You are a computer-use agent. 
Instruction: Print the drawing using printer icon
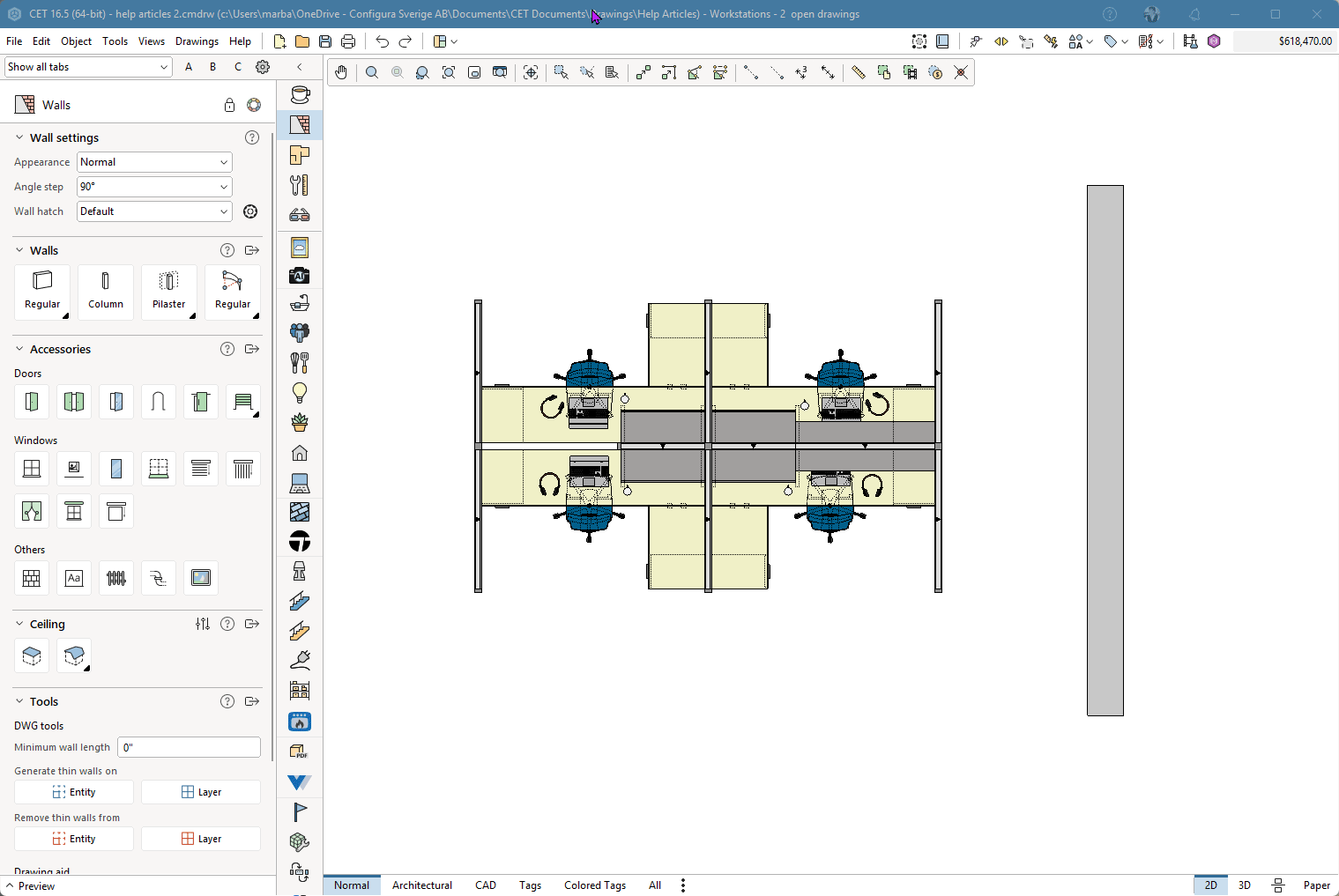[348, 41]
